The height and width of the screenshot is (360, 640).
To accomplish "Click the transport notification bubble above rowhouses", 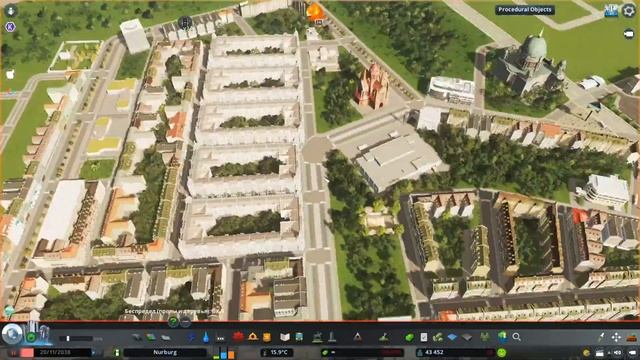I will tap(185, 22).
